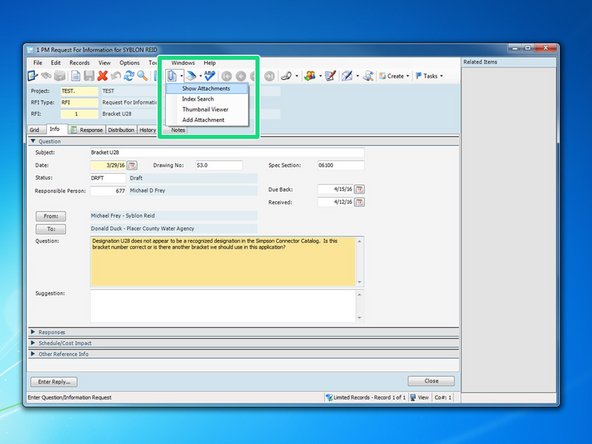Click the To: button

coord(51,229)
